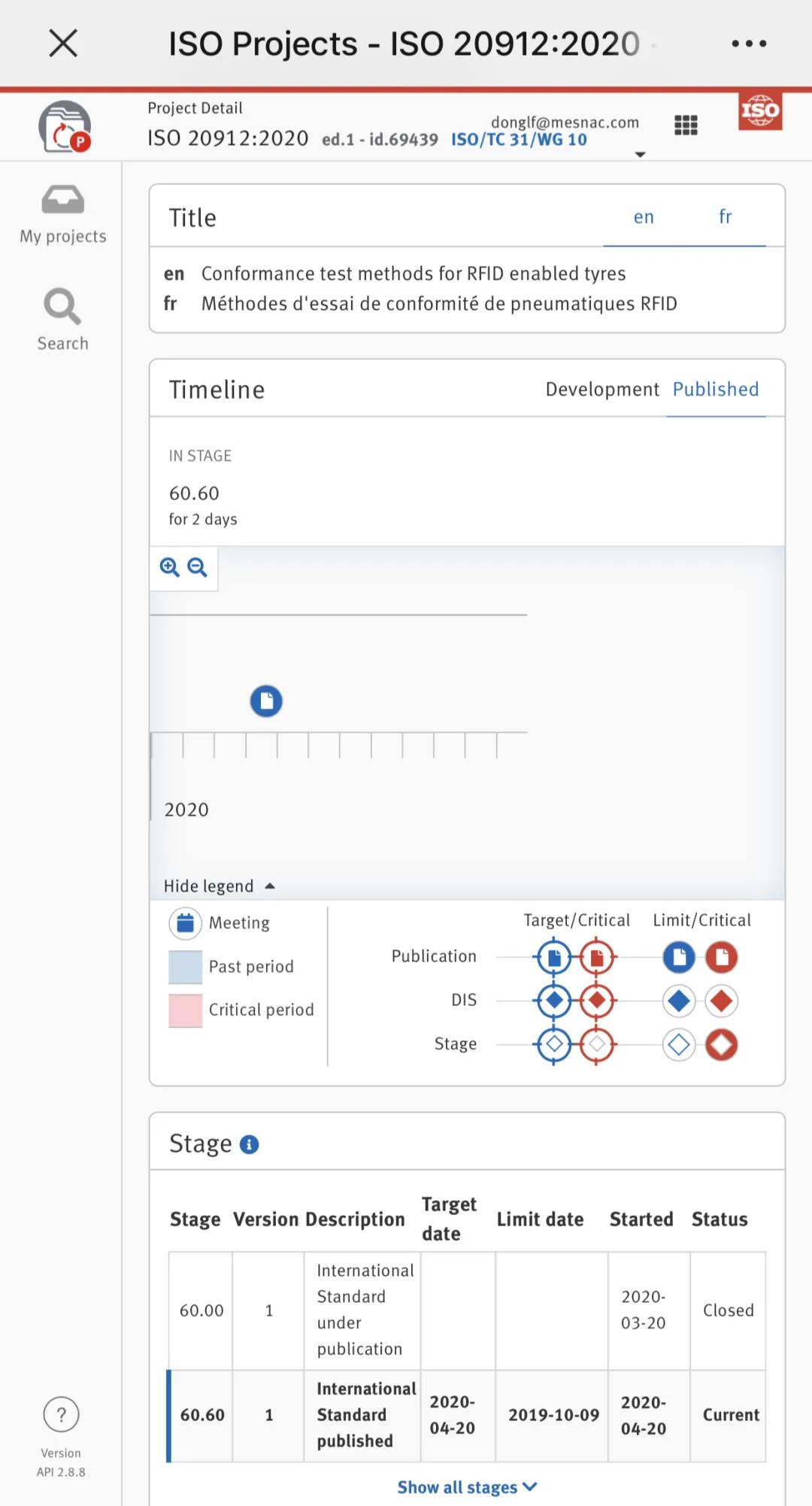The width and height of the screenshot is (812, 1506).
Task: Collapse the legend with Hide legend
Action: point(219,886)
